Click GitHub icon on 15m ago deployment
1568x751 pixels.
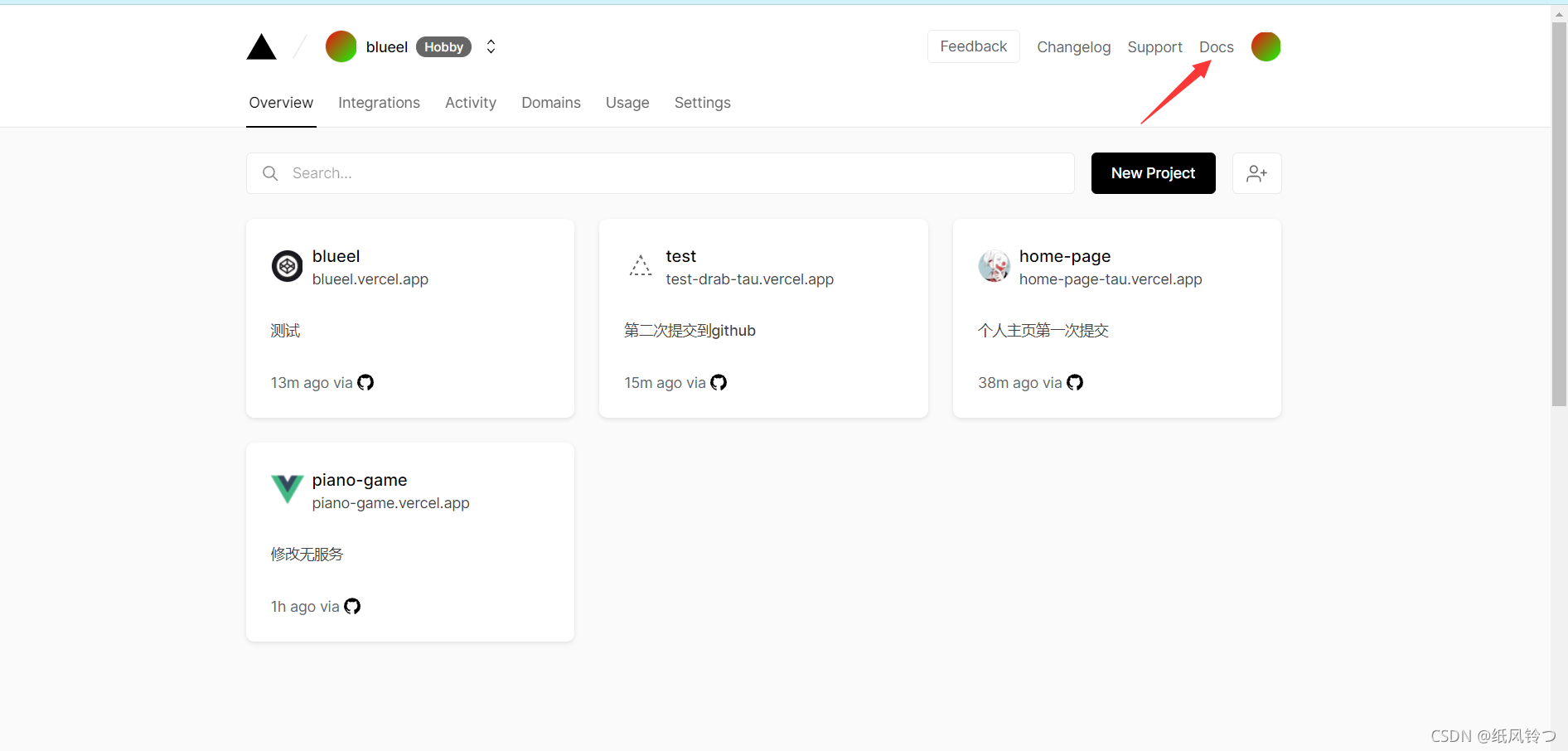pyautogui.click(x=719, y=382)
